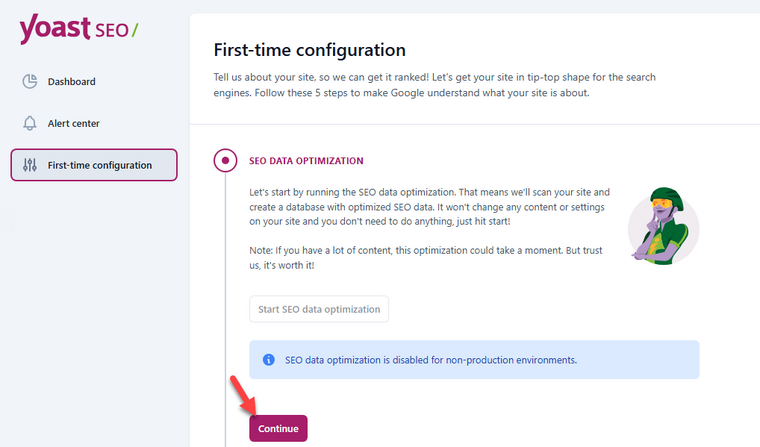The image size is (760, 447).
Task: Click the First-time configuration page heading
Action: pyautogui.click(x=310, y=50)
